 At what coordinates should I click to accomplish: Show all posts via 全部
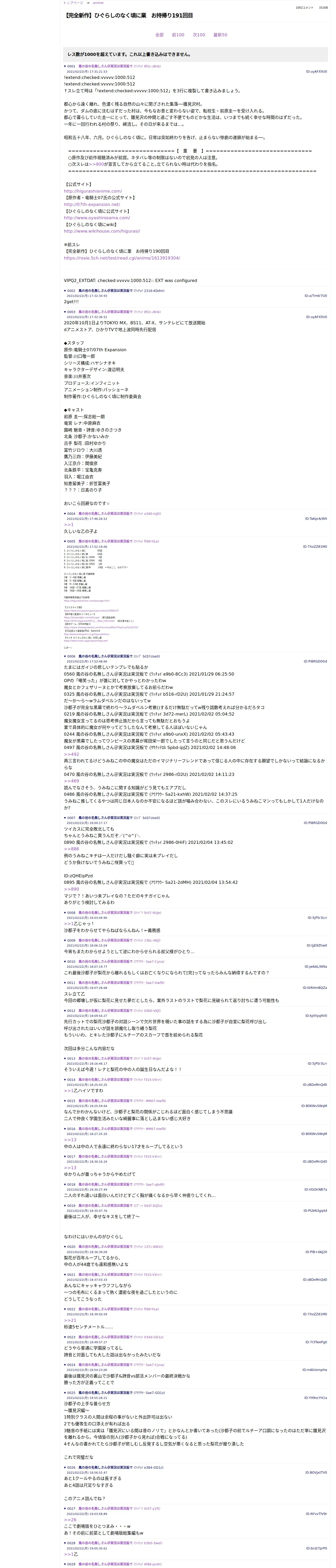click(159, 35)
